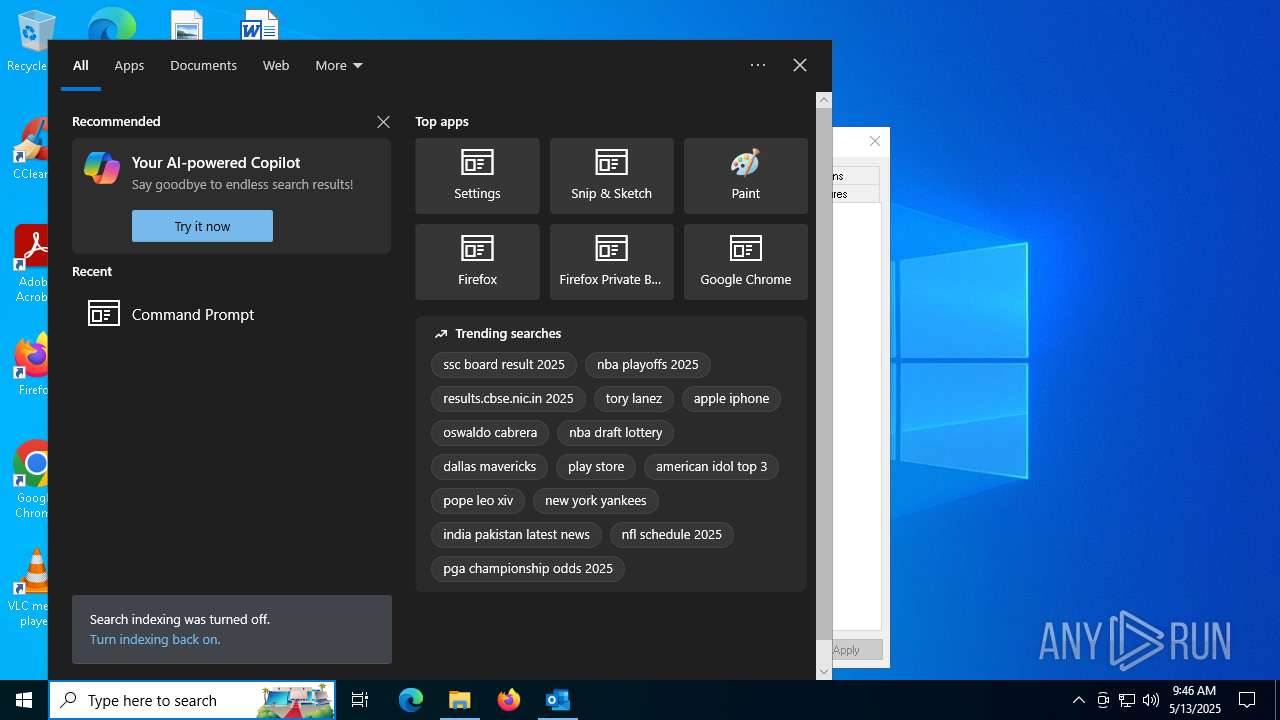This screenshot has height=720, width=1280.
Task: Click Try it now button
Action: pos(202,226)
